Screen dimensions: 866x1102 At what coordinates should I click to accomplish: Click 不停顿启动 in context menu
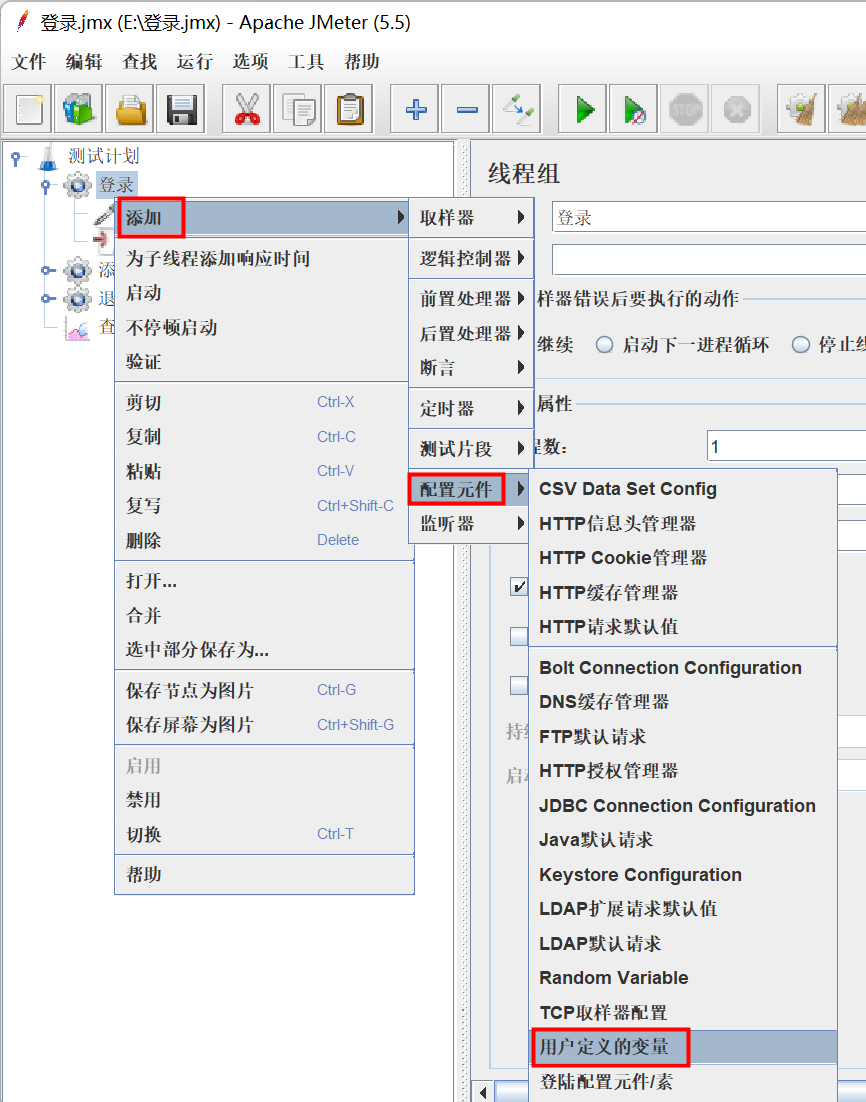[261, 328]
